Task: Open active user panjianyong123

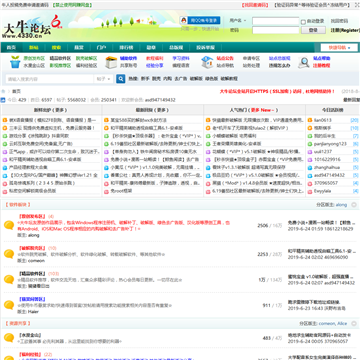Action: pyautogui.click(x=330, y=144)
